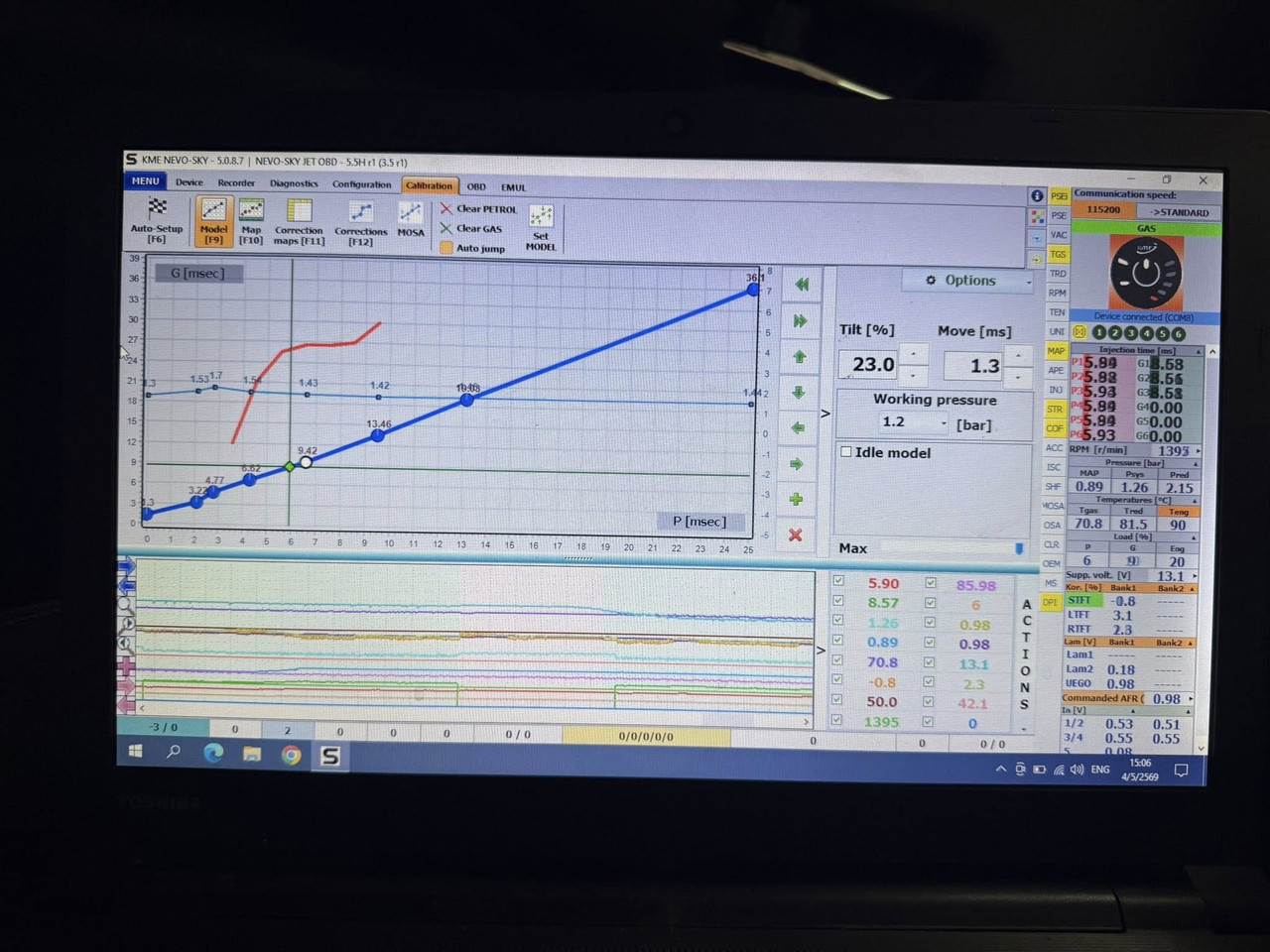The height and width of the screenshot is (952, 1270).
Task: Switch to the Configuration tab
Action: 361,184
